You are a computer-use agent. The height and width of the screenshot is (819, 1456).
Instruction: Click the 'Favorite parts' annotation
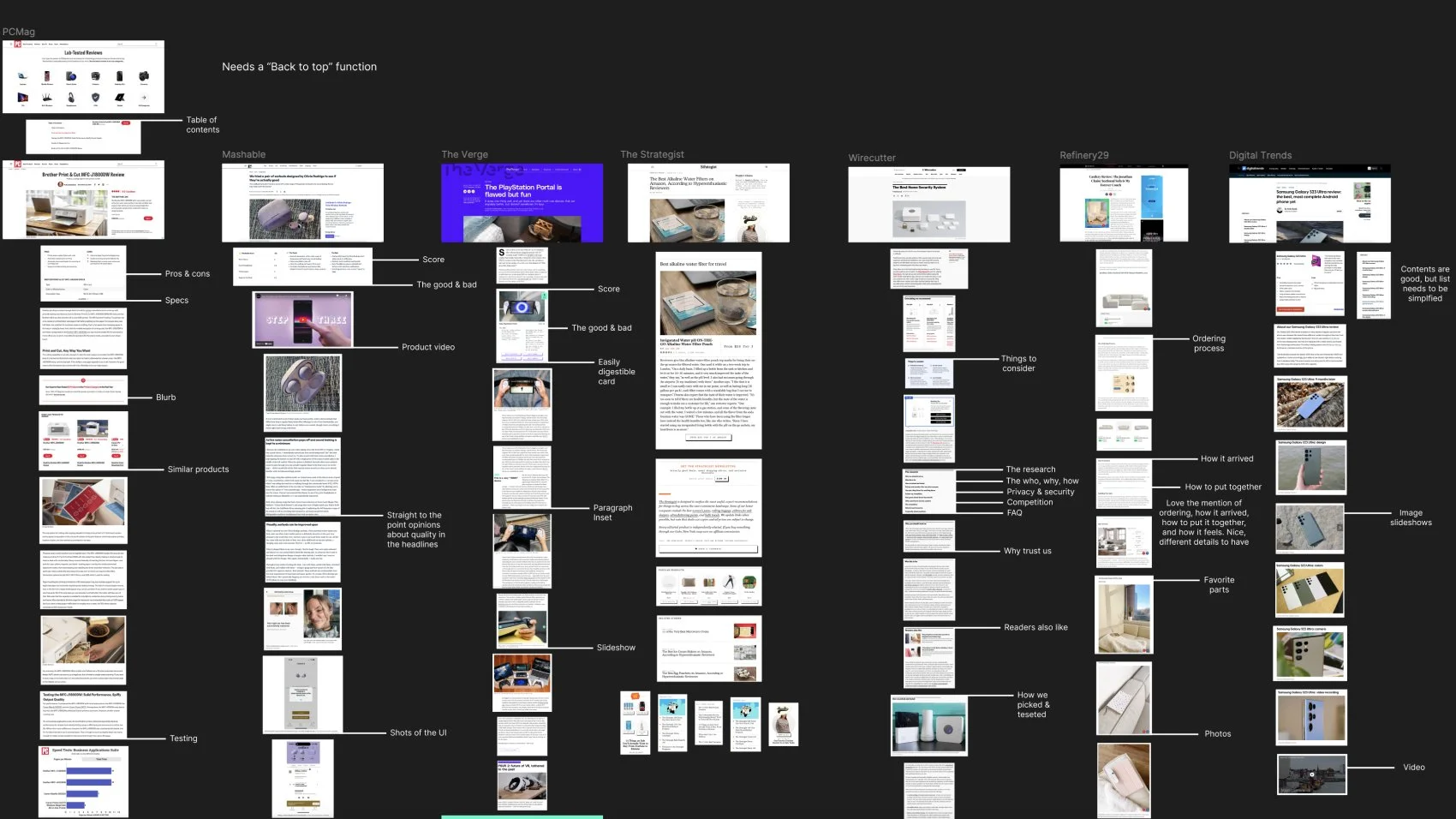click(1220, 585)
